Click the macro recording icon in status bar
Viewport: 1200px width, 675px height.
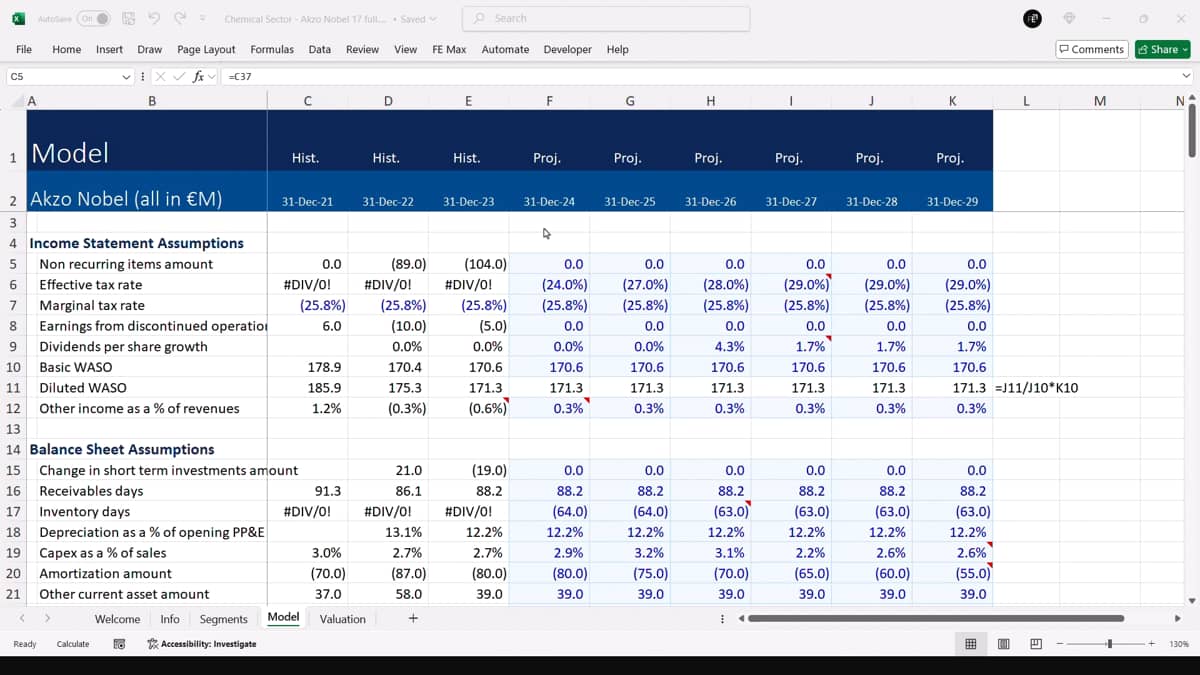pyautogui.click(x=119, y=644)
